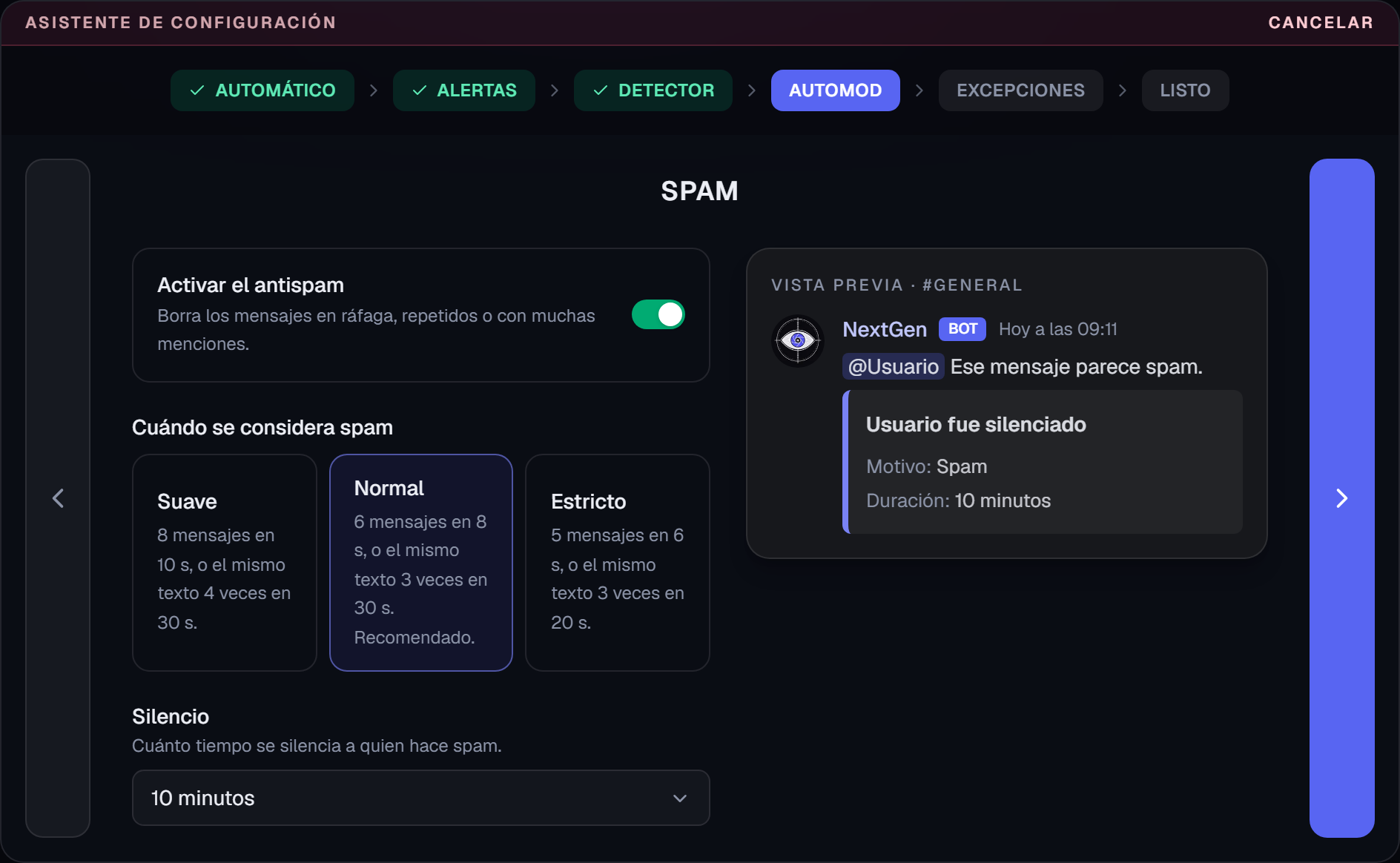Click the Duración: 10 minutos line
Image resolution: width=1400 pixels, height=863 pixels.
958,500
